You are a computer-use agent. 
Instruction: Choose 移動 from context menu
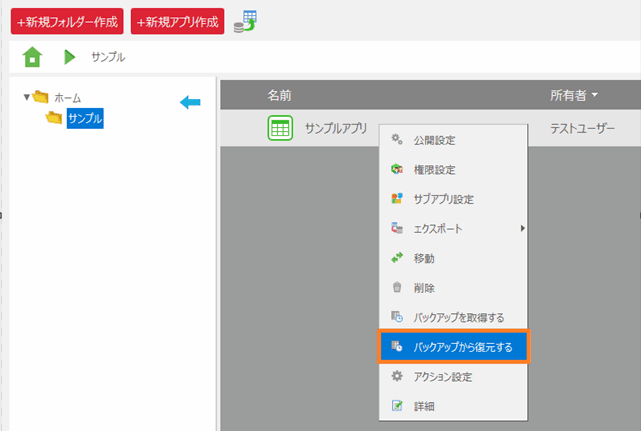click(453, 258)
